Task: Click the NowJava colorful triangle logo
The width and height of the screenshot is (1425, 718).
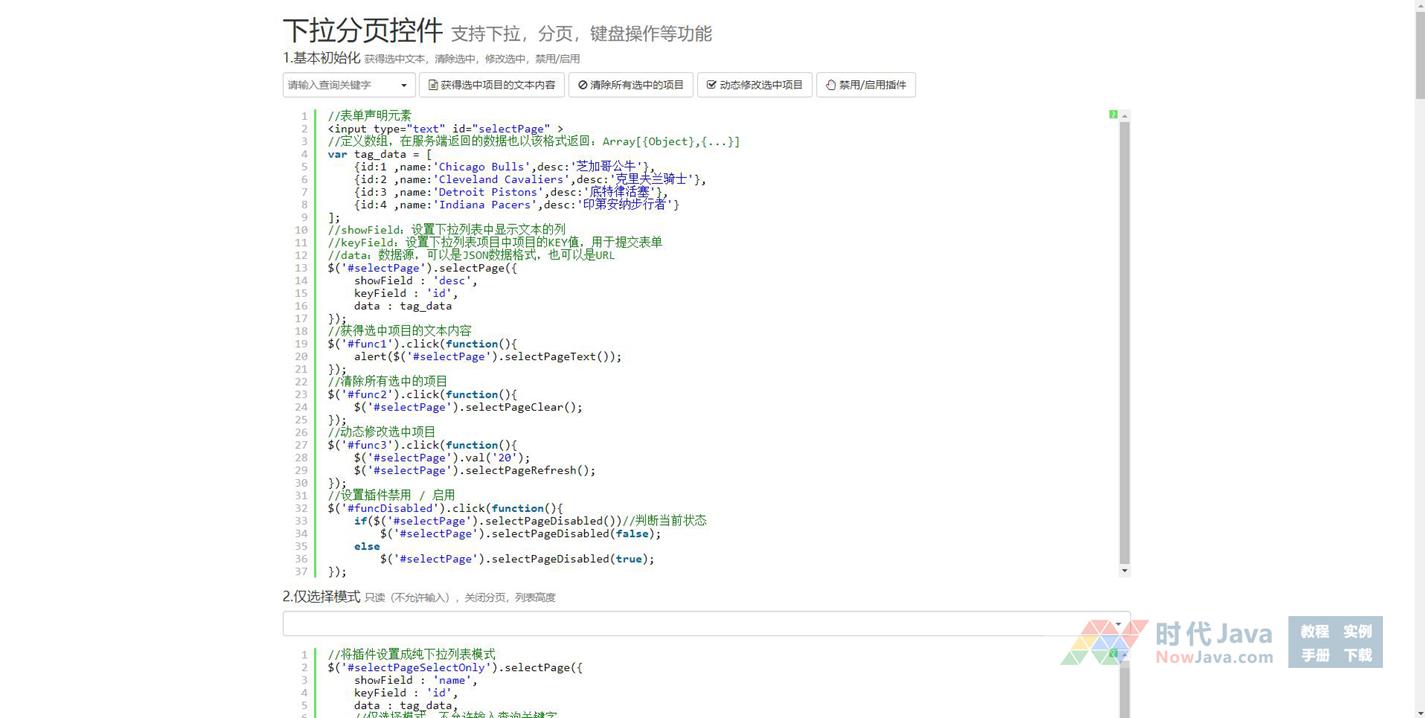Action: (x=1103, y=642)
